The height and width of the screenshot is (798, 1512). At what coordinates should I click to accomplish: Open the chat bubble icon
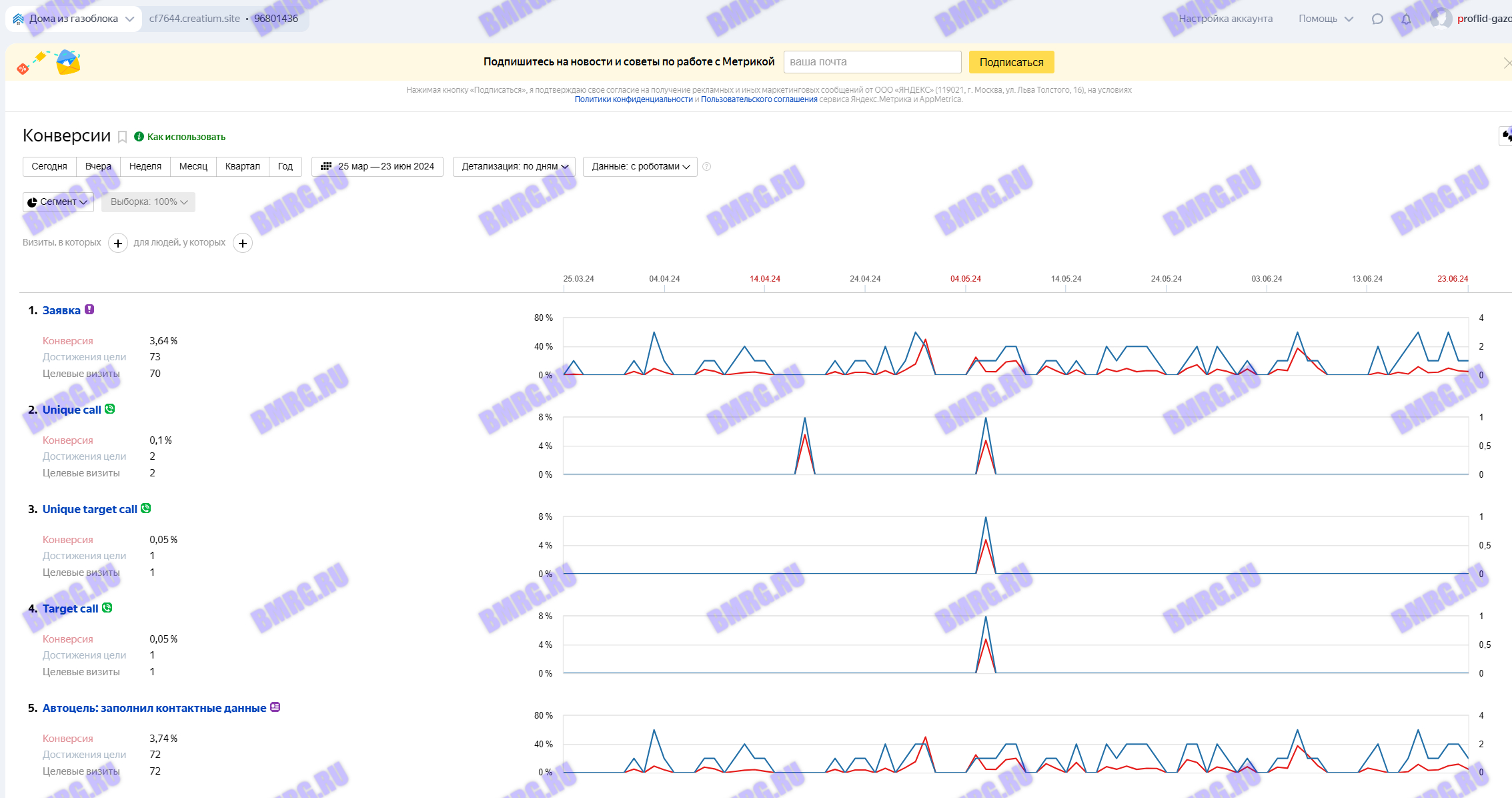pos(1377,19)
